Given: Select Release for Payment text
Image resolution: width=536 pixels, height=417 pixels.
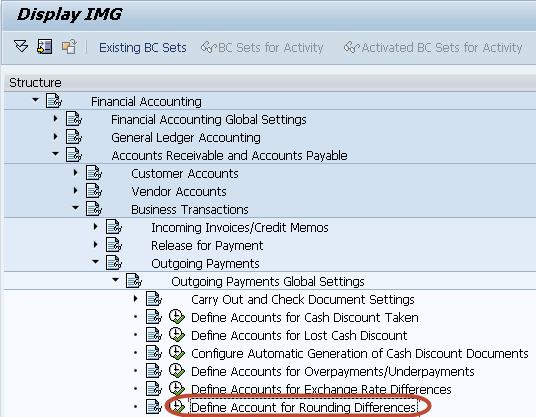Looking at the screenshot, I should pos(207,245).
